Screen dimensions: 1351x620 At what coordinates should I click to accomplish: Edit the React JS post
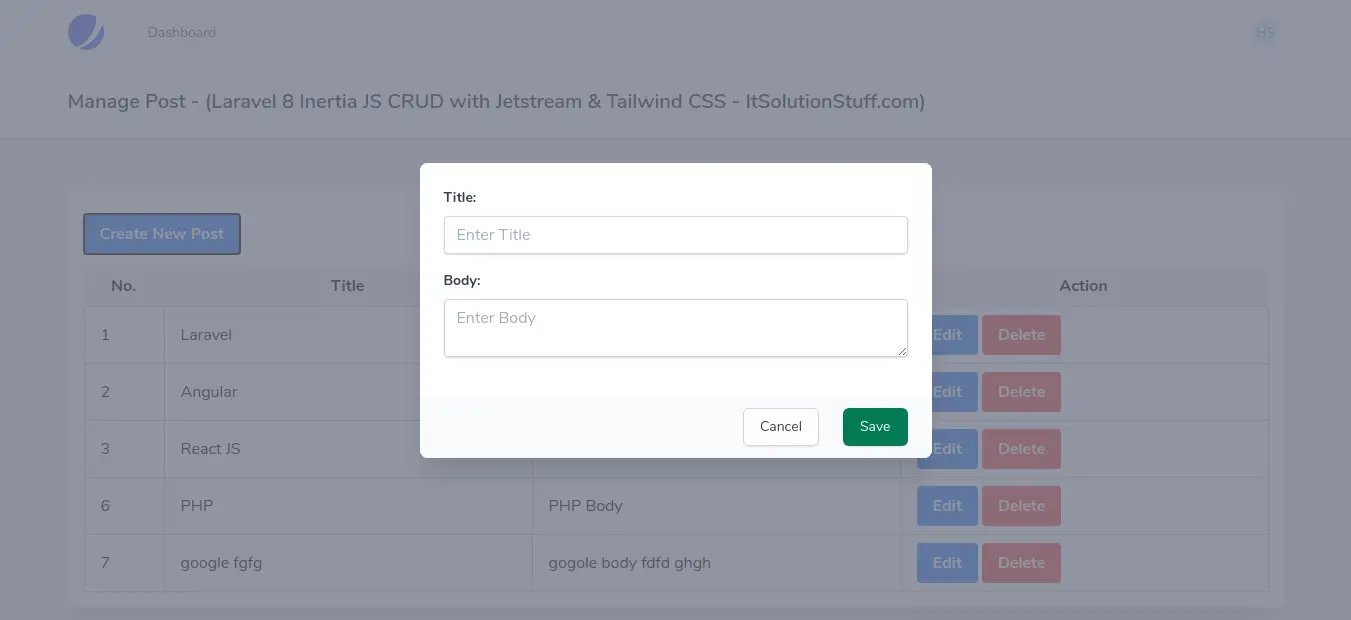[948, 449]
